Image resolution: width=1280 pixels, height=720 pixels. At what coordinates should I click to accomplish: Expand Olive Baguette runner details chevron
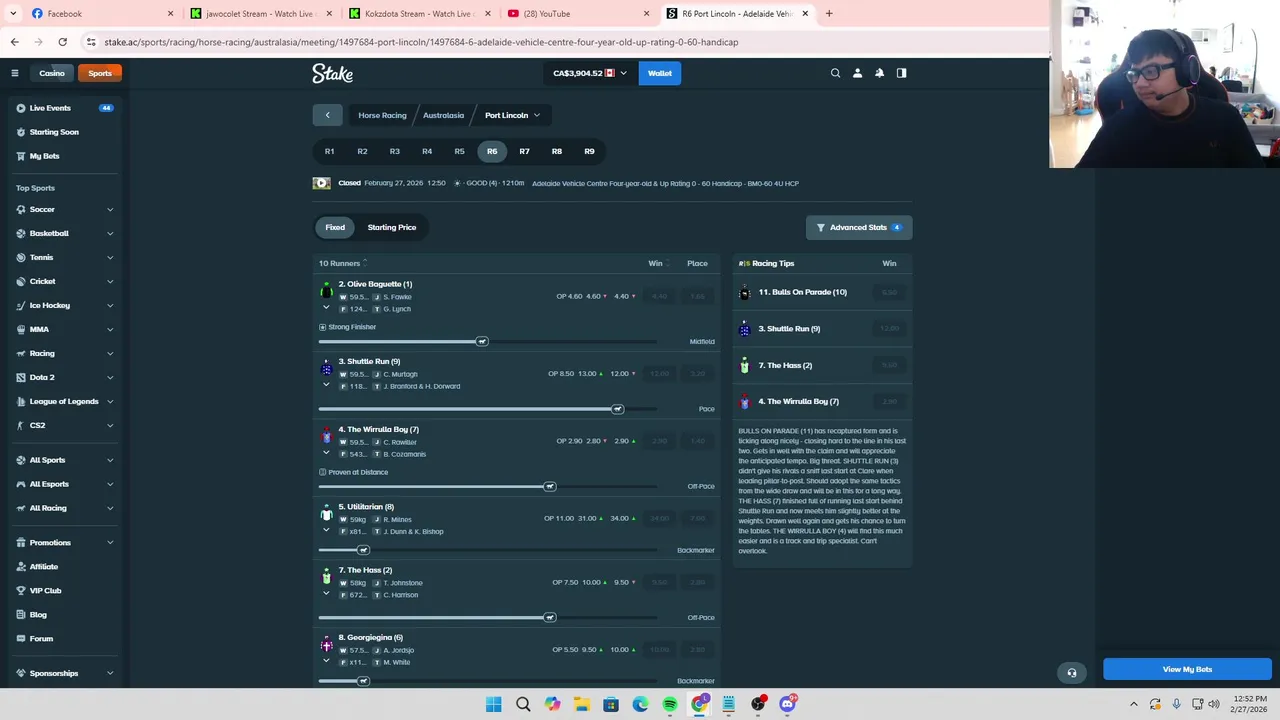point(326,307)
